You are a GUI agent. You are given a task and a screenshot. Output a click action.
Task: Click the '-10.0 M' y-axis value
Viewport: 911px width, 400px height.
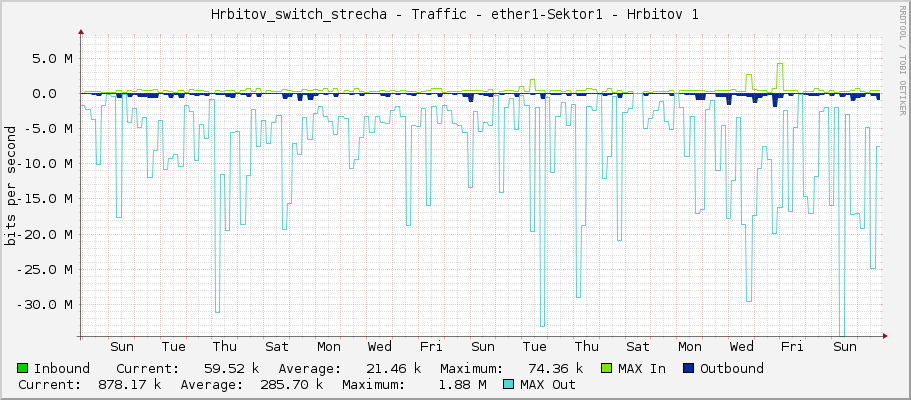pyautogui.click(x=44, y=164)
